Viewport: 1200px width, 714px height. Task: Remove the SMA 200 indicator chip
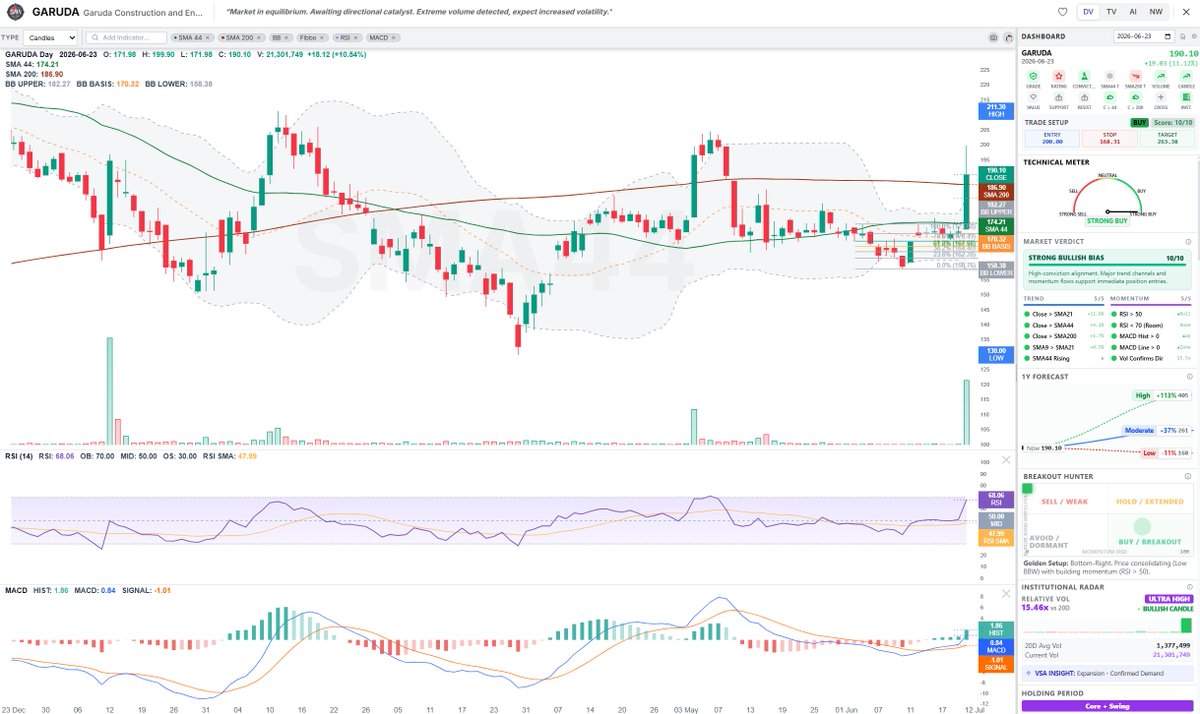258,37
